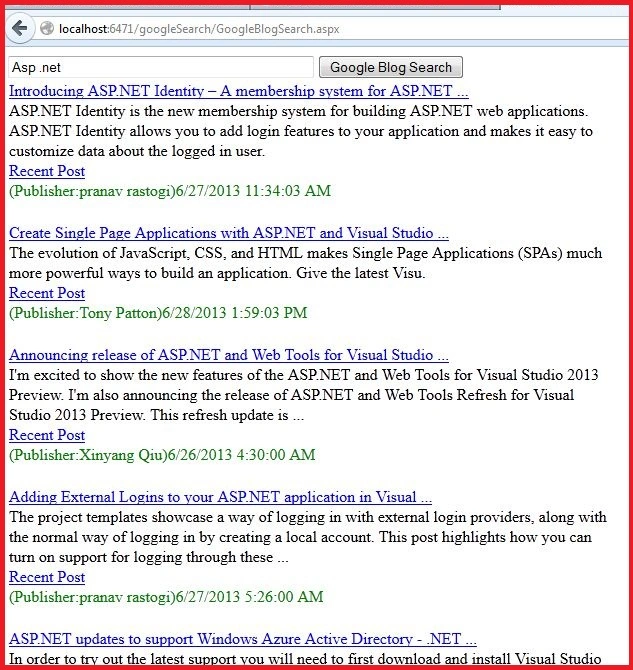Click the globe site identity icon
633x670 pixels.
point(47,29)
